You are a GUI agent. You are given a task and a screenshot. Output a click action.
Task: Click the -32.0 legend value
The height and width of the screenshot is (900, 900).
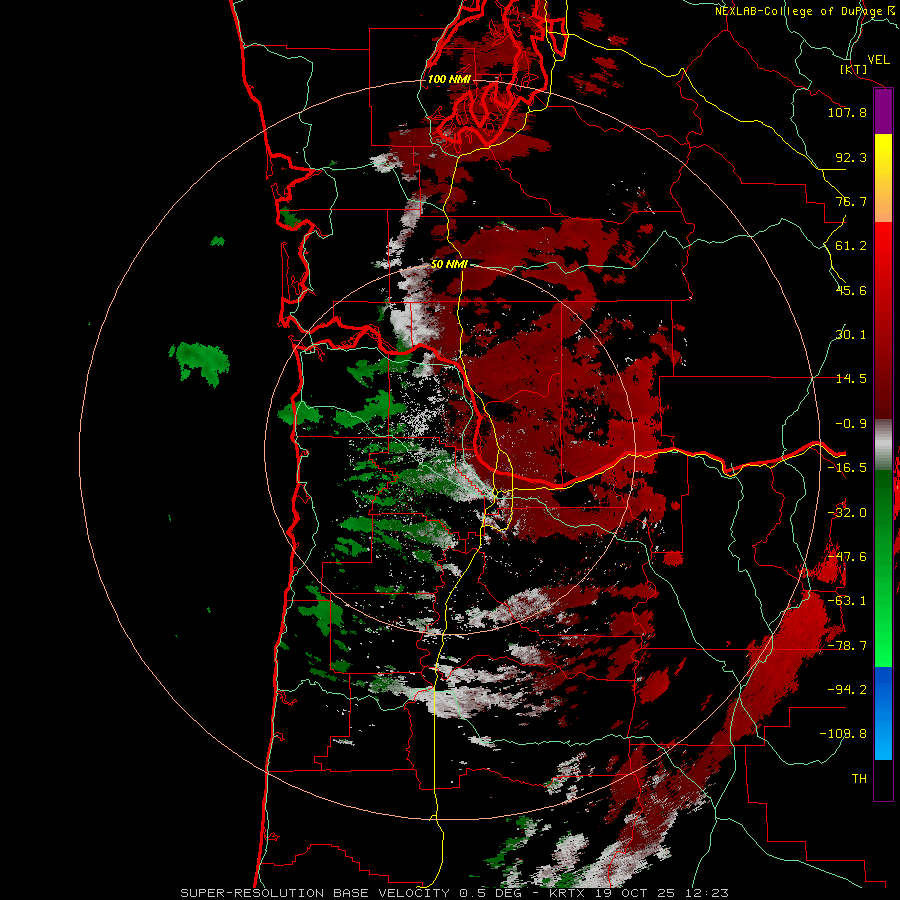(x=847, y=513)
